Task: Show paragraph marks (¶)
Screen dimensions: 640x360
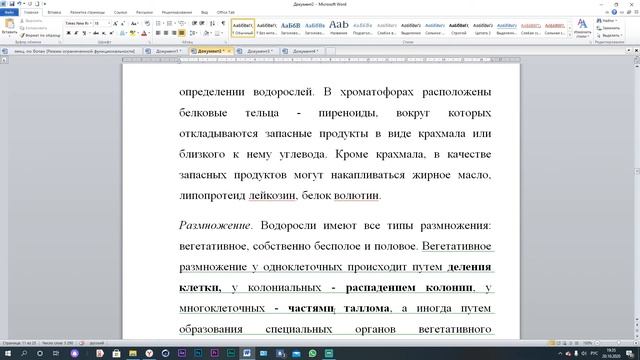Action: [223, 24]
